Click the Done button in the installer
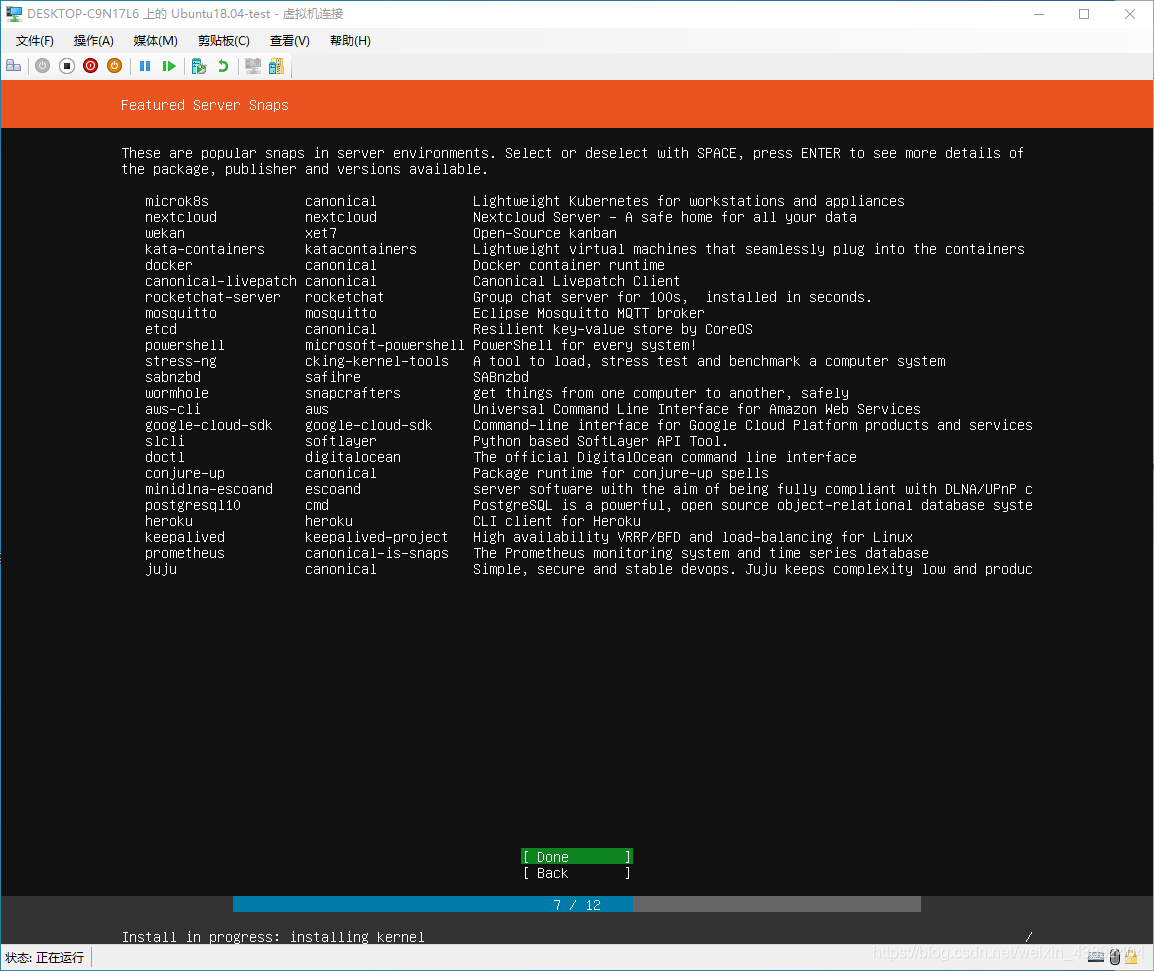The image size is (1154, 971). coord(577,857)
